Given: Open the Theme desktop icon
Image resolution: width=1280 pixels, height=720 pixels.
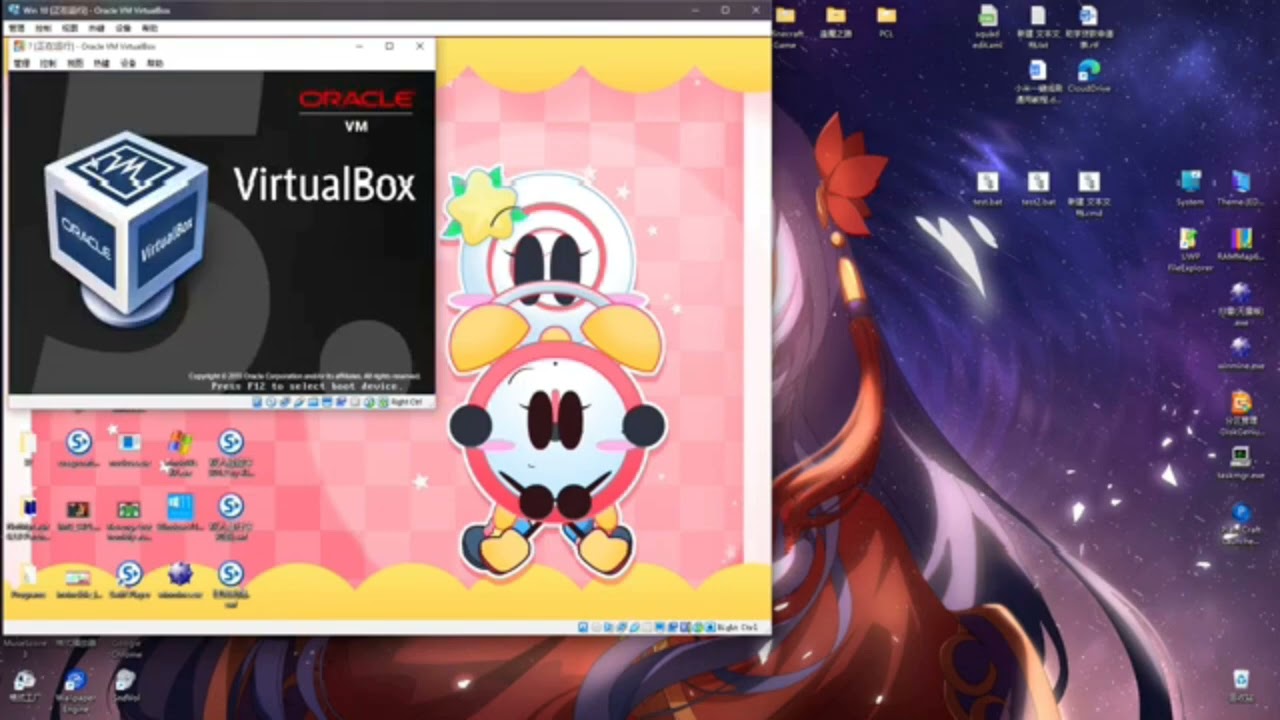Looking at the screenshot, I should pyautogui.click(x=1241, y=189).
